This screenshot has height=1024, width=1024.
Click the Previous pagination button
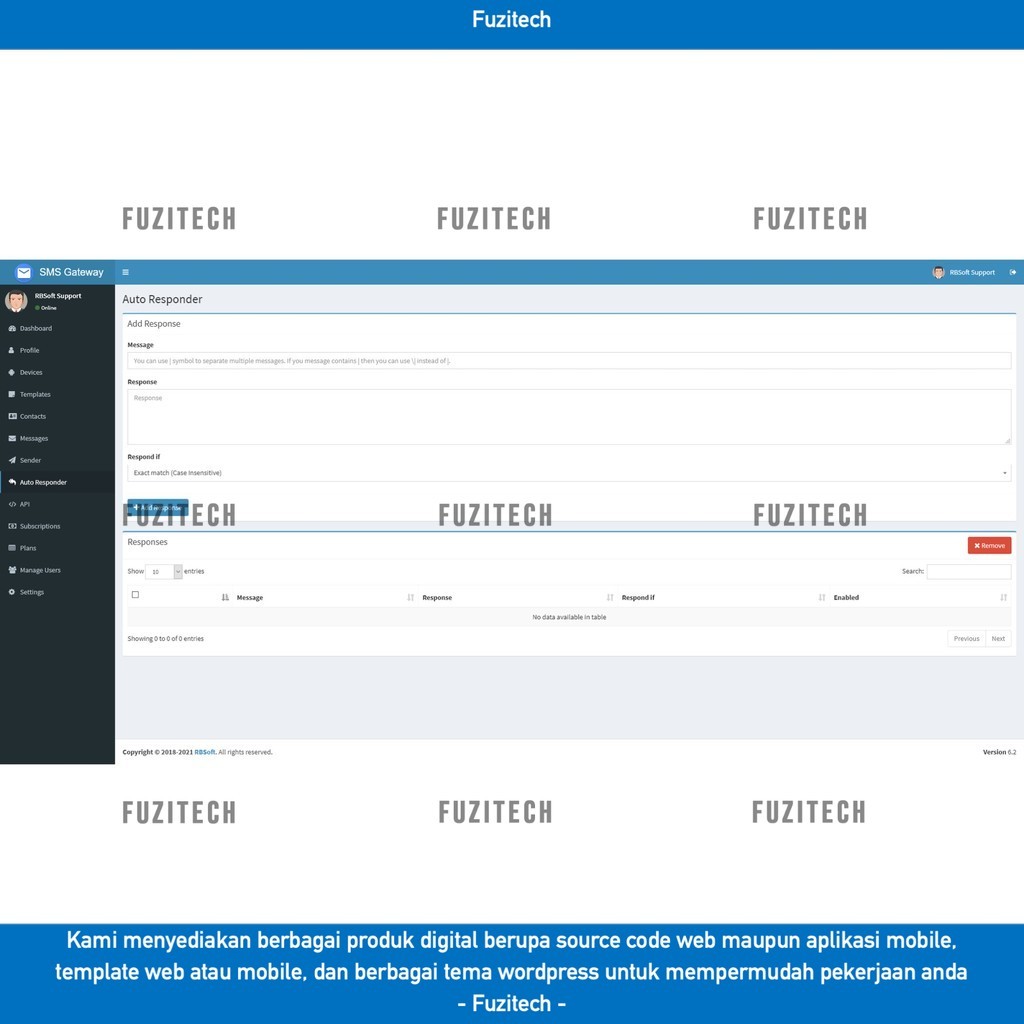click(966, 639)
